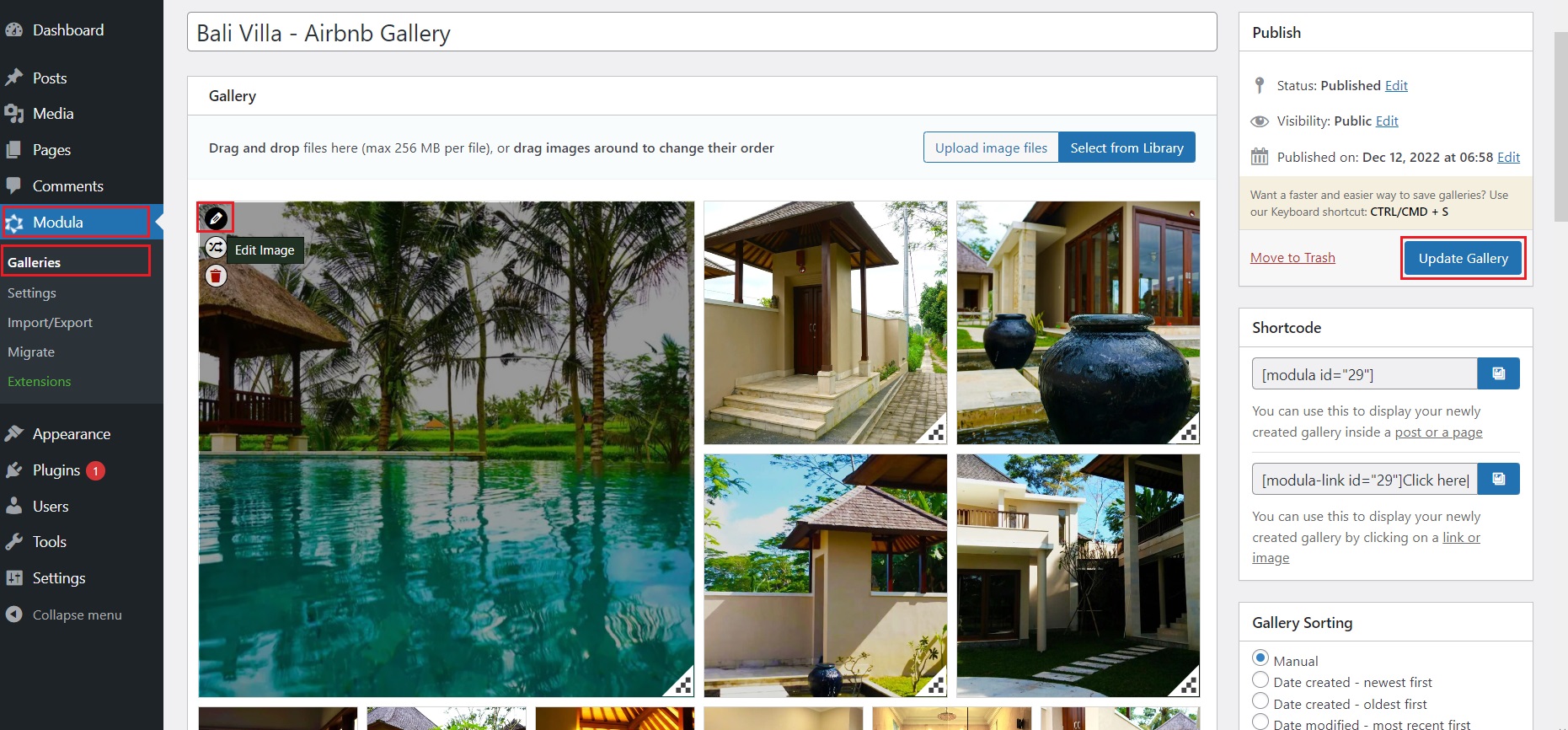This screenshot has width=1568, height=730.
Task: Click Update Gallery button
Action: [1463, 258]
